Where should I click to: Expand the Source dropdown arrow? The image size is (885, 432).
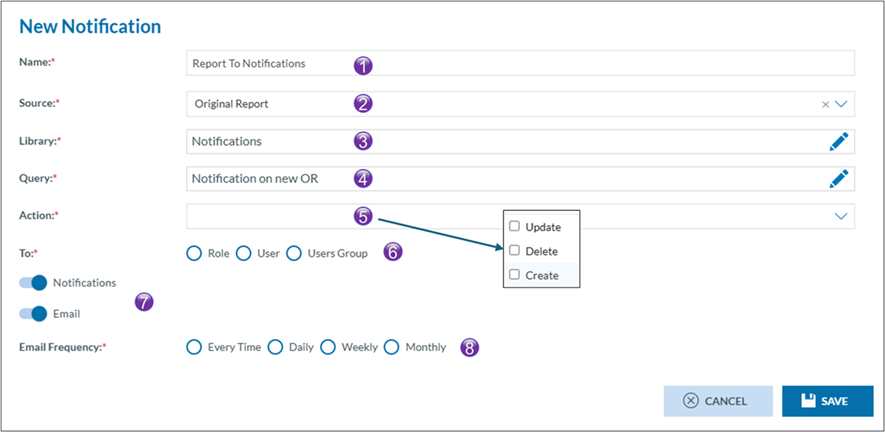click(841, 104)
